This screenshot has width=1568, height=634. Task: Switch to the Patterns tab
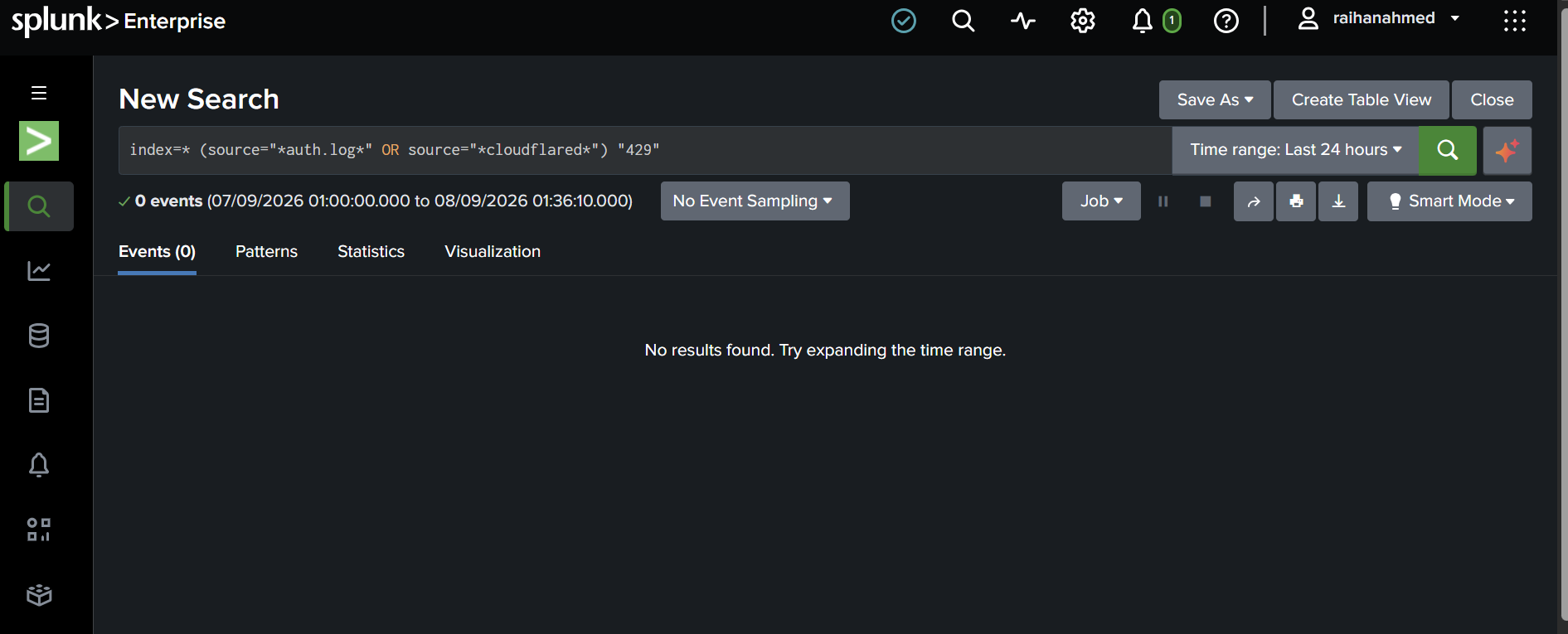266,252
